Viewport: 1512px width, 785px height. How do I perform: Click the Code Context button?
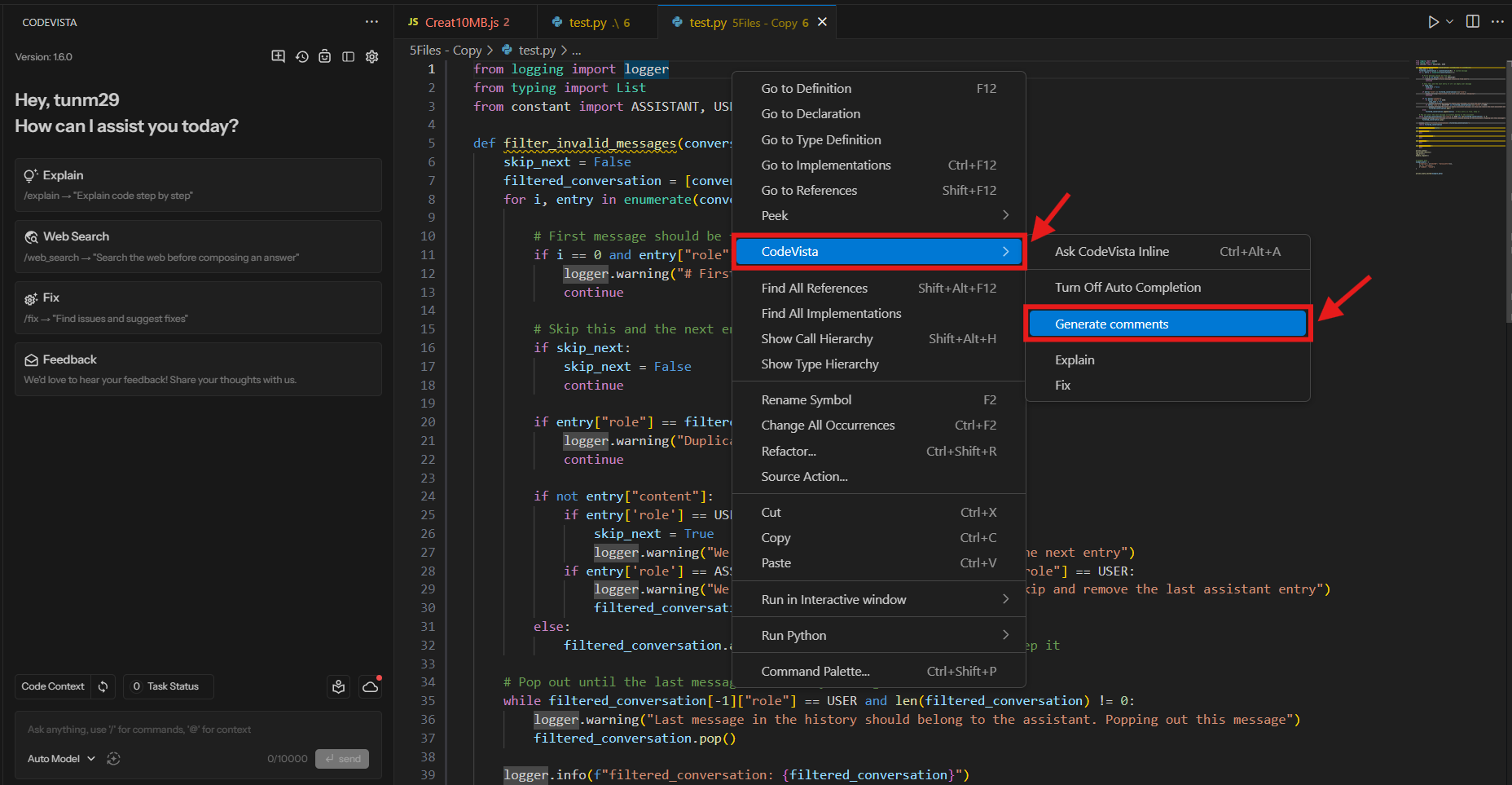53,686
